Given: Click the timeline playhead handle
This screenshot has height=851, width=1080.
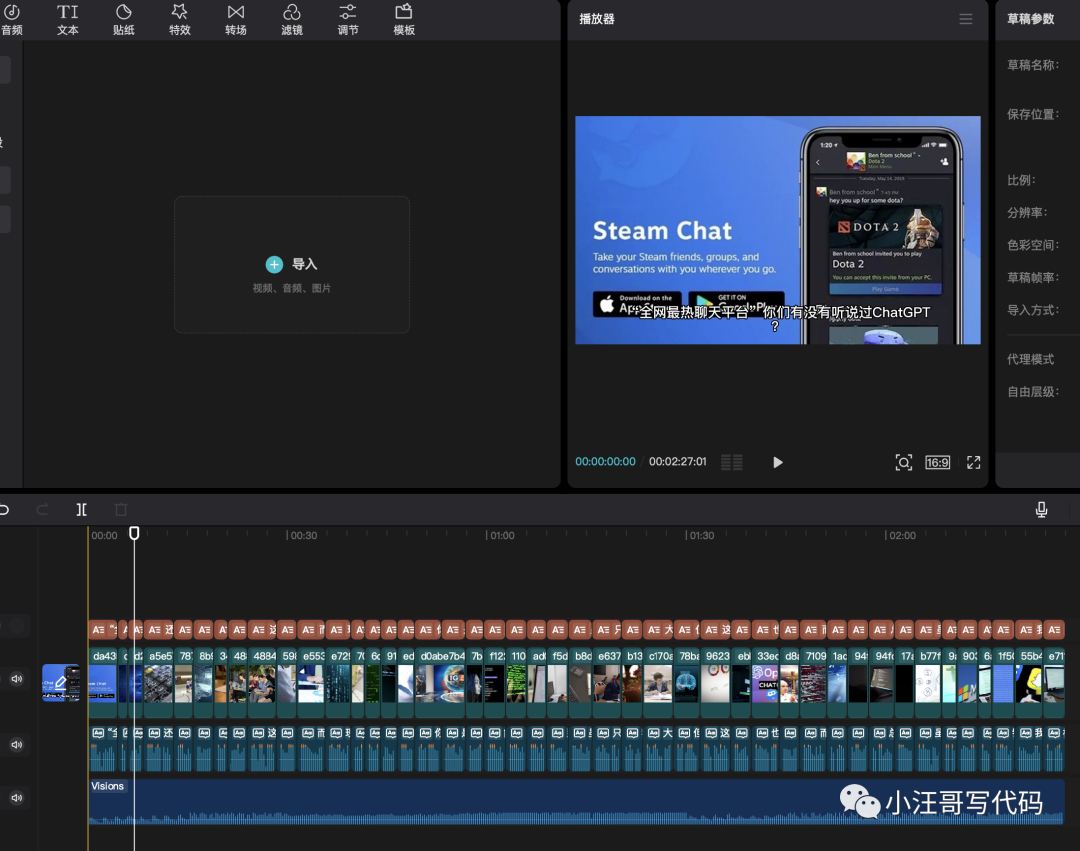Looking at the screenshot, I should 134,534.
